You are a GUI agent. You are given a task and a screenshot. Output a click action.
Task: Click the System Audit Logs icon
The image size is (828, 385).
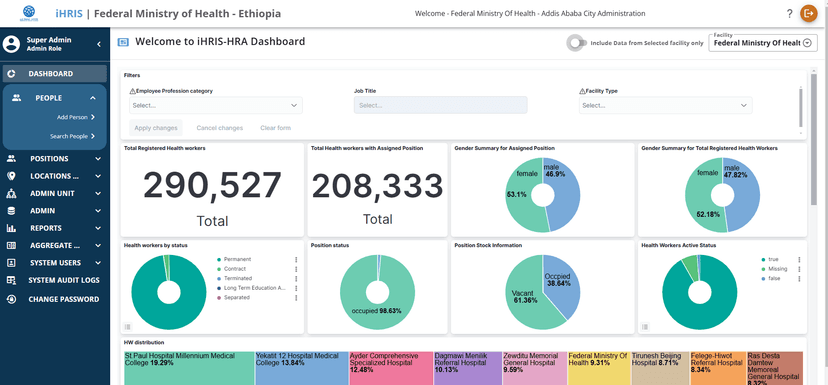tap(11, 280)
